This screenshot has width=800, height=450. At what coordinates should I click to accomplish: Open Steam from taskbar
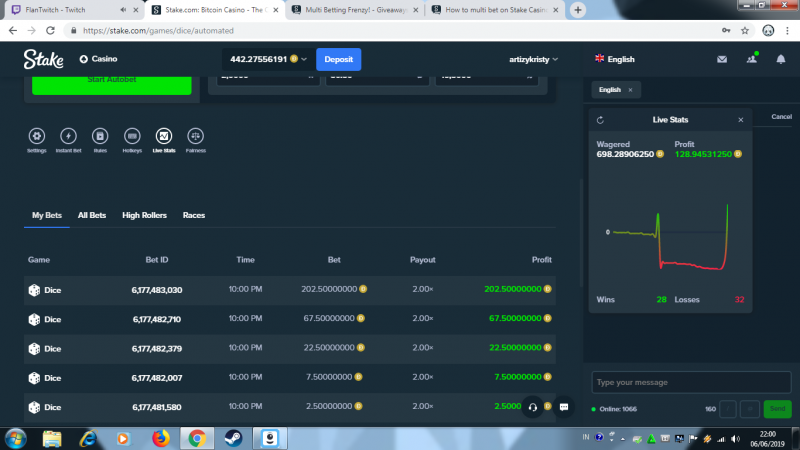[234, 438]
